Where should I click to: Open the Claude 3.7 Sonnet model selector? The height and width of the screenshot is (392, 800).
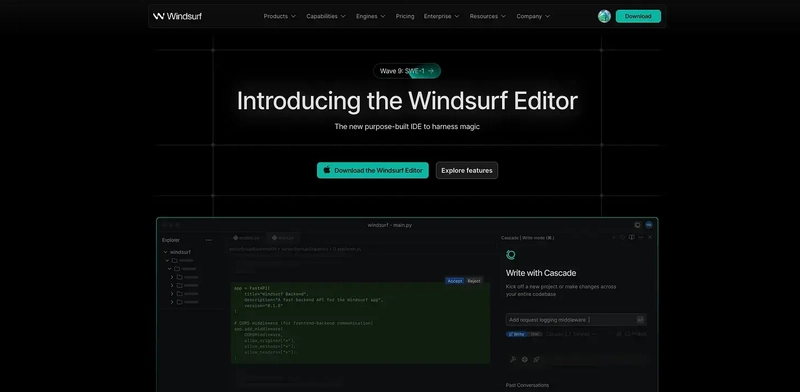[570, 334]
